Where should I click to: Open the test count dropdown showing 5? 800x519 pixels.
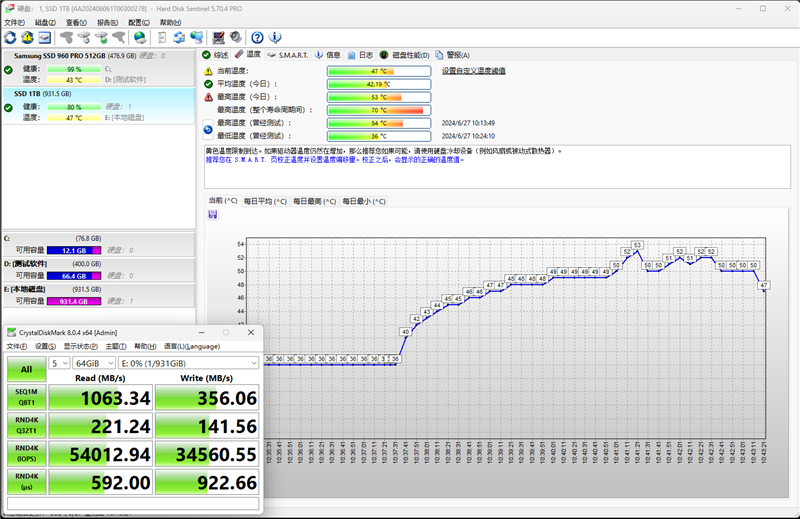(59, 363)
